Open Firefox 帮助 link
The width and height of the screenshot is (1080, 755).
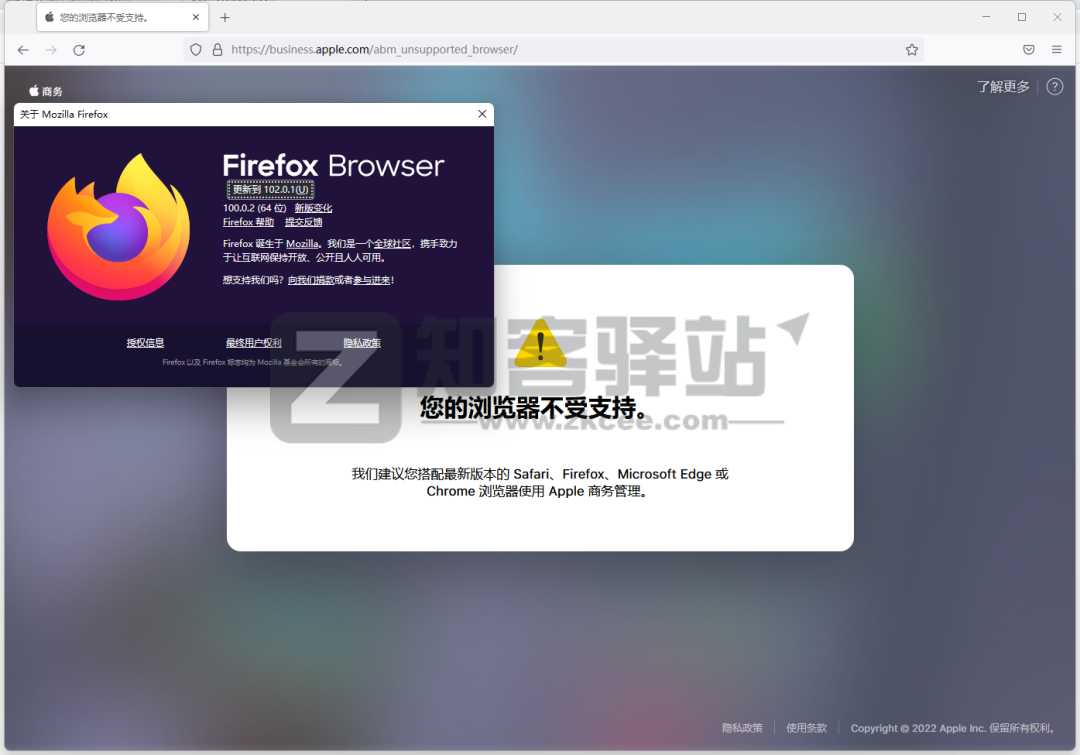[248, 222]
